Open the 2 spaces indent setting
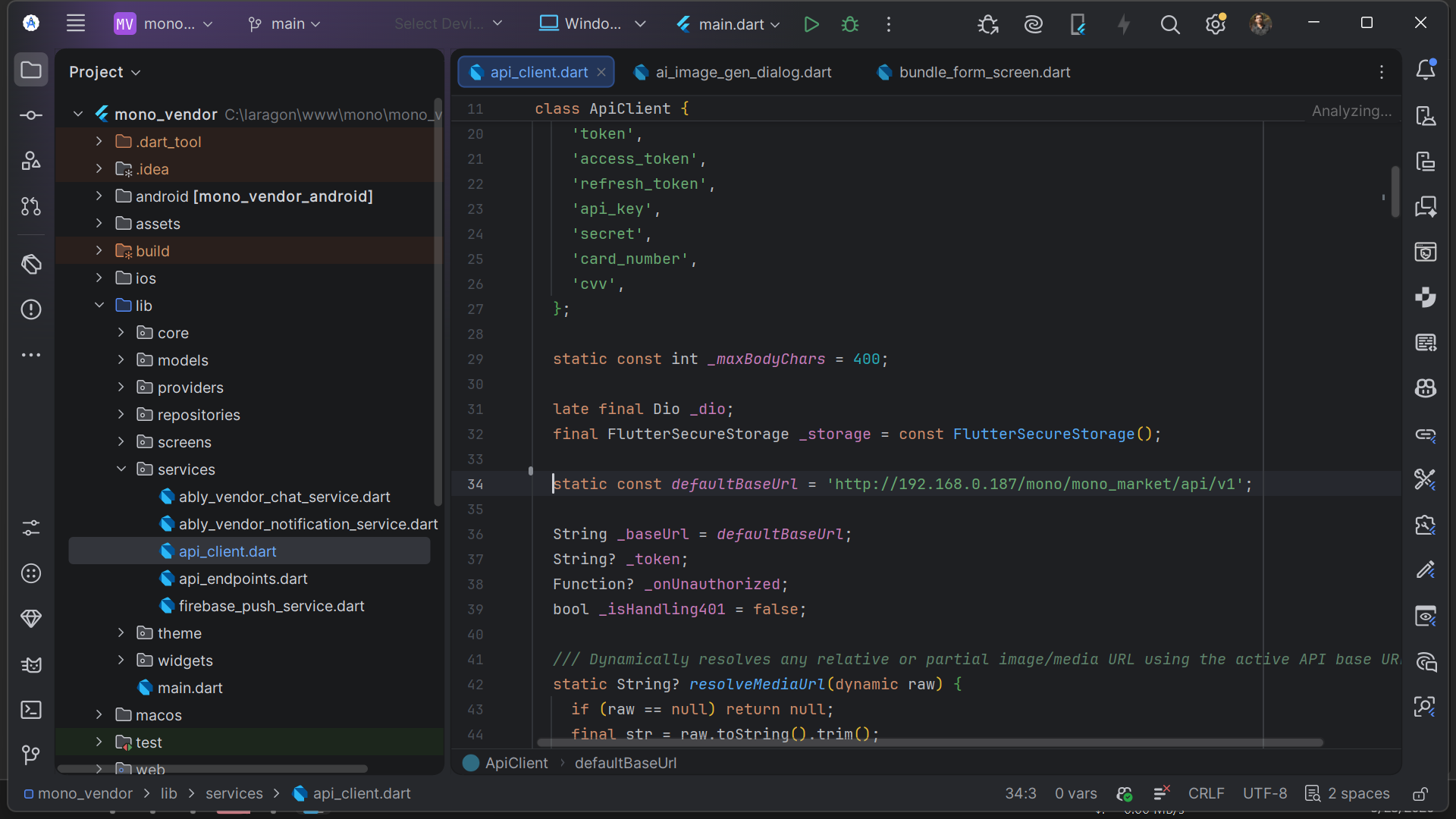Screen dimensions: 1456x819 pyautogui.click(x=1348, y=794)
